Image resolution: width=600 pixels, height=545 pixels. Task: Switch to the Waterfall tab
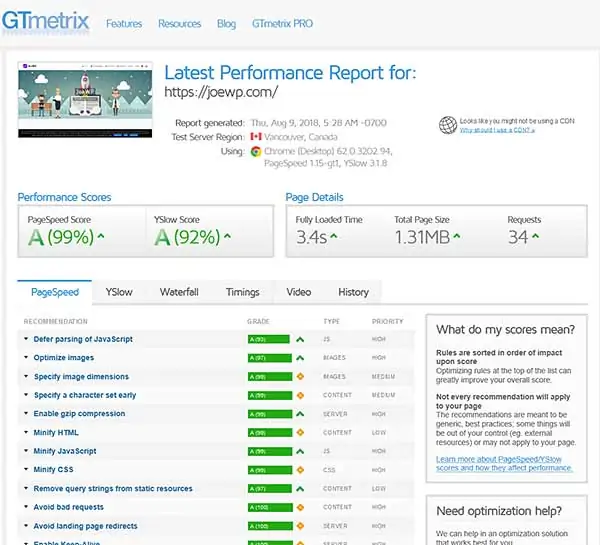pyautogui.click(x=179, y=292)
